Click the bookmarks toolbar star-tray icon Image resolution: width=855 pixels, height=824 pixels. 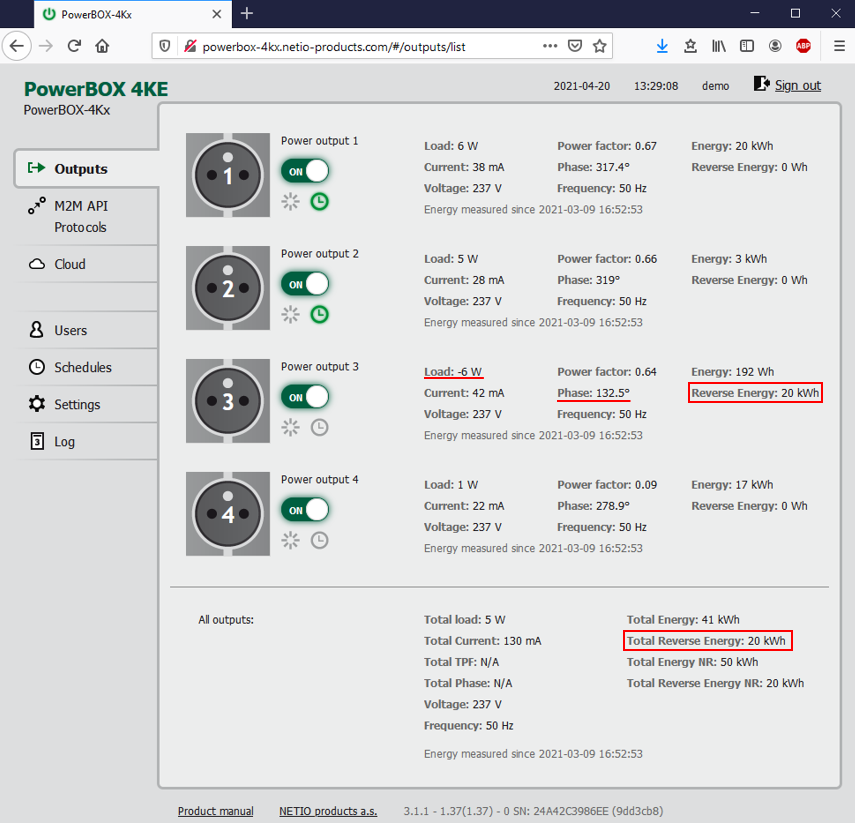(x=690, y=46)
